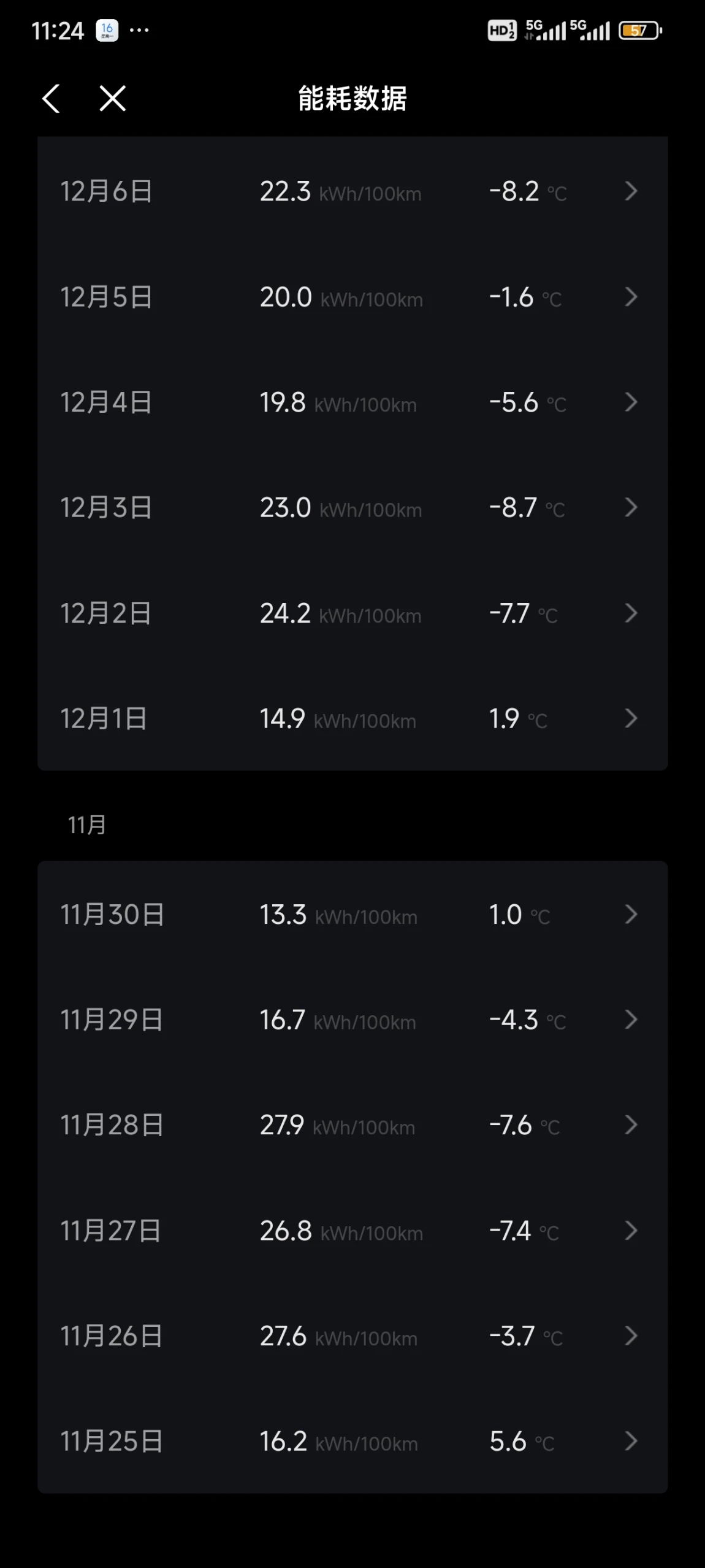Select the 24.2 kWh/100km consumption value
Screen dimensions: 705x1568
[x=341, y=613]
